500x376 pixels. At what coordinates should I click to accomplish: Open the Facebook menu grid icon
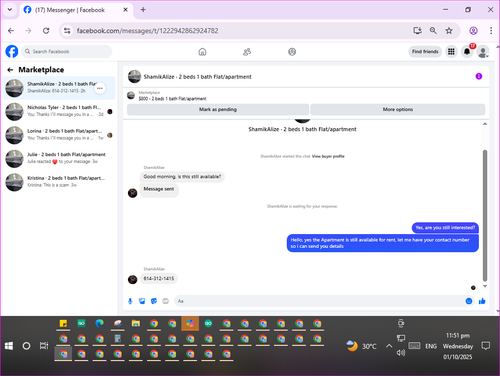tap(451, 52)
